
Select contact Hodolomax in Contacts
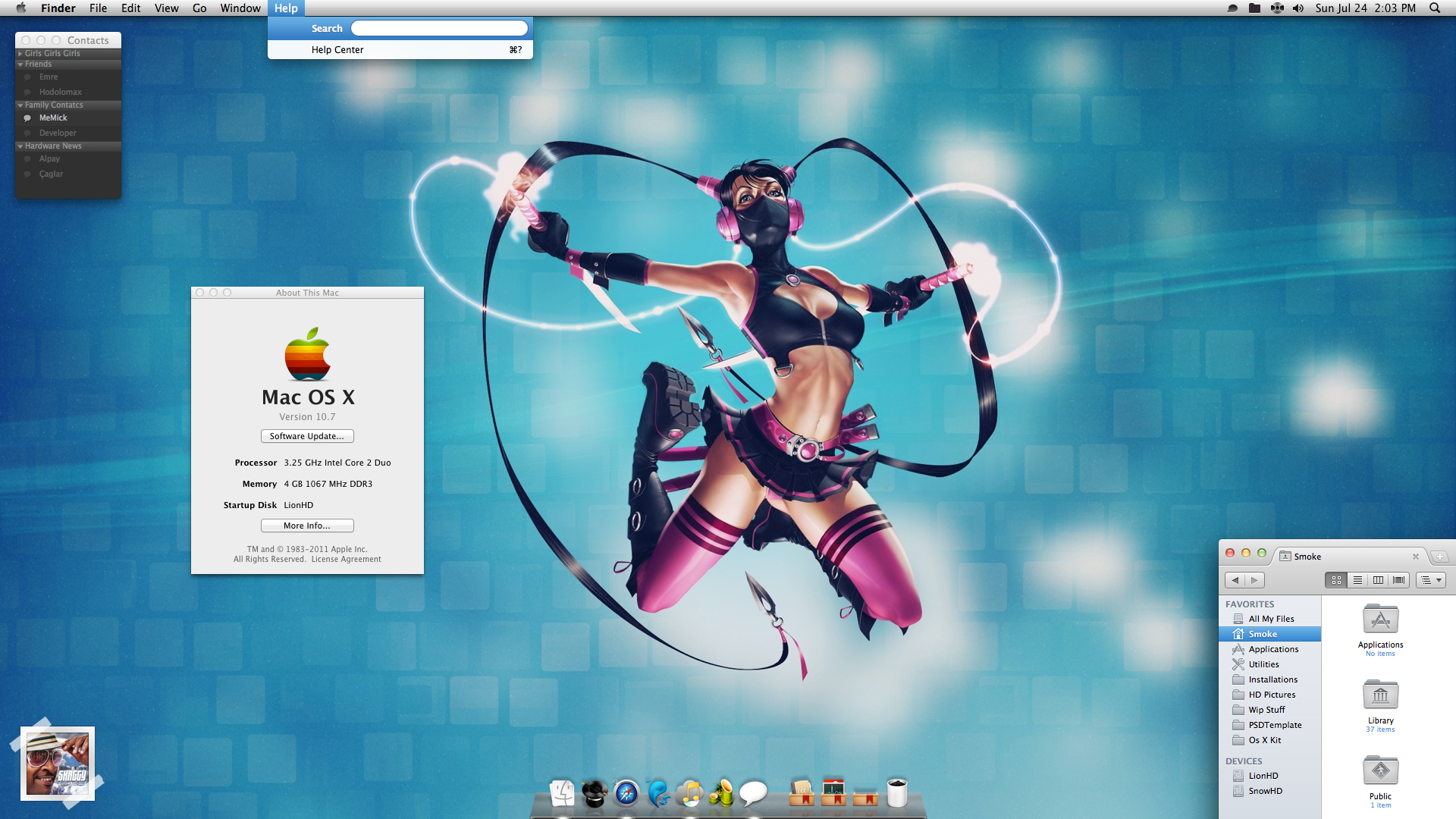pos(68,93)
